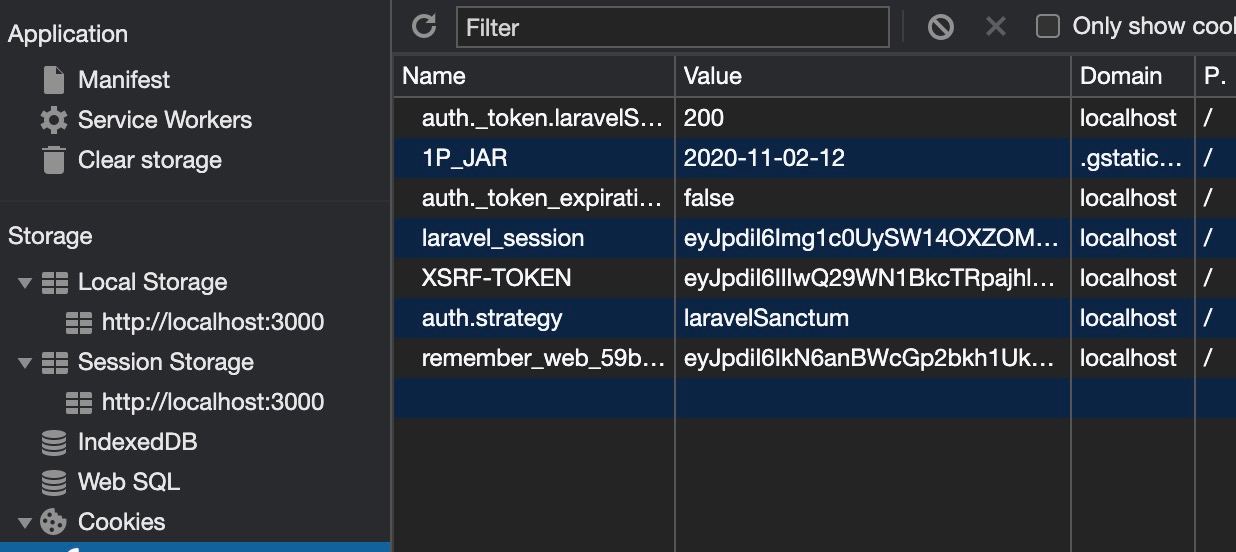The width and height of the screenshot is (1236, 552).
Task: Toggle the Only show cookies checkbox
Action: pos(1047,26)
